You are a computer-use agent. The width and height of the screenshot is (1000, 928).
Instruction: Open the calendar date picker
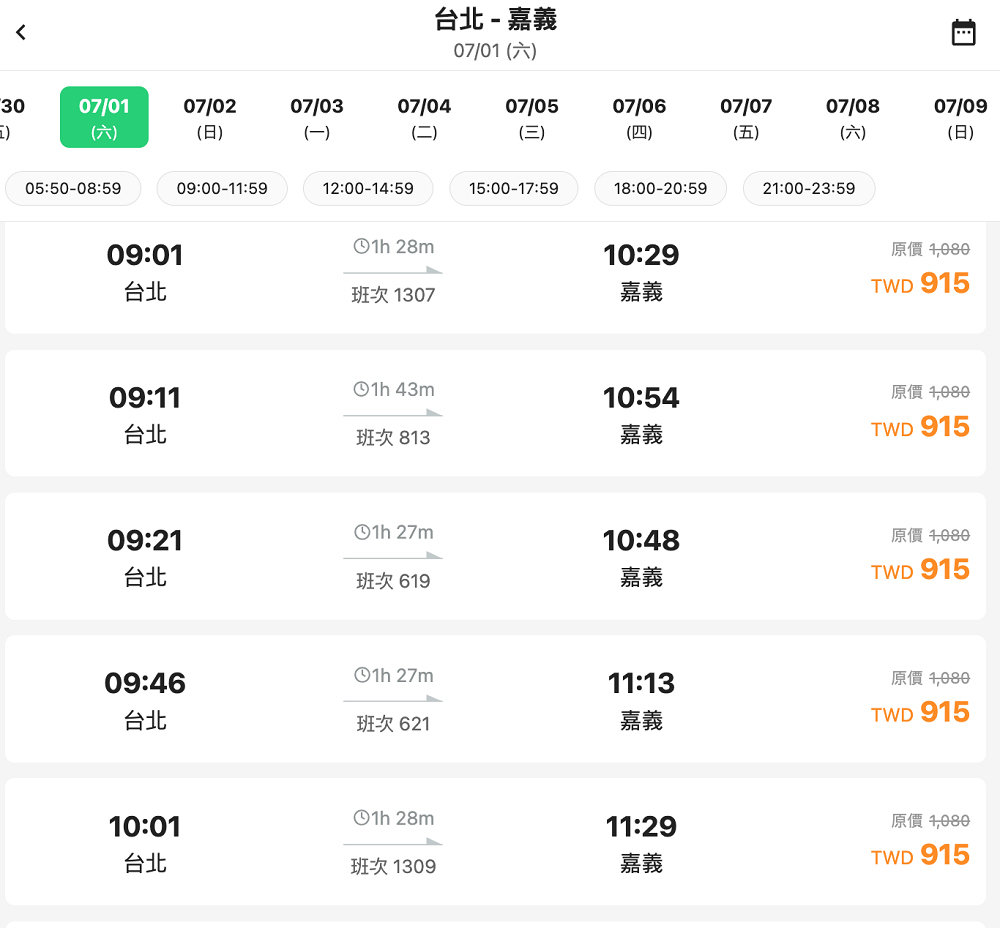click(x=963, y=32)
